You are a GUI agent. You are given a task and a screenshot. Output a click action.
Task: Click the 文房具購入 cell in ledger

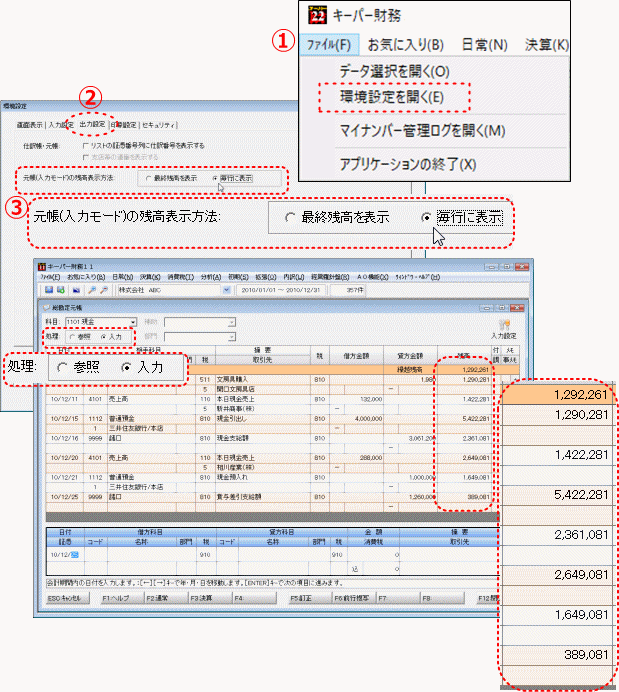263,380
